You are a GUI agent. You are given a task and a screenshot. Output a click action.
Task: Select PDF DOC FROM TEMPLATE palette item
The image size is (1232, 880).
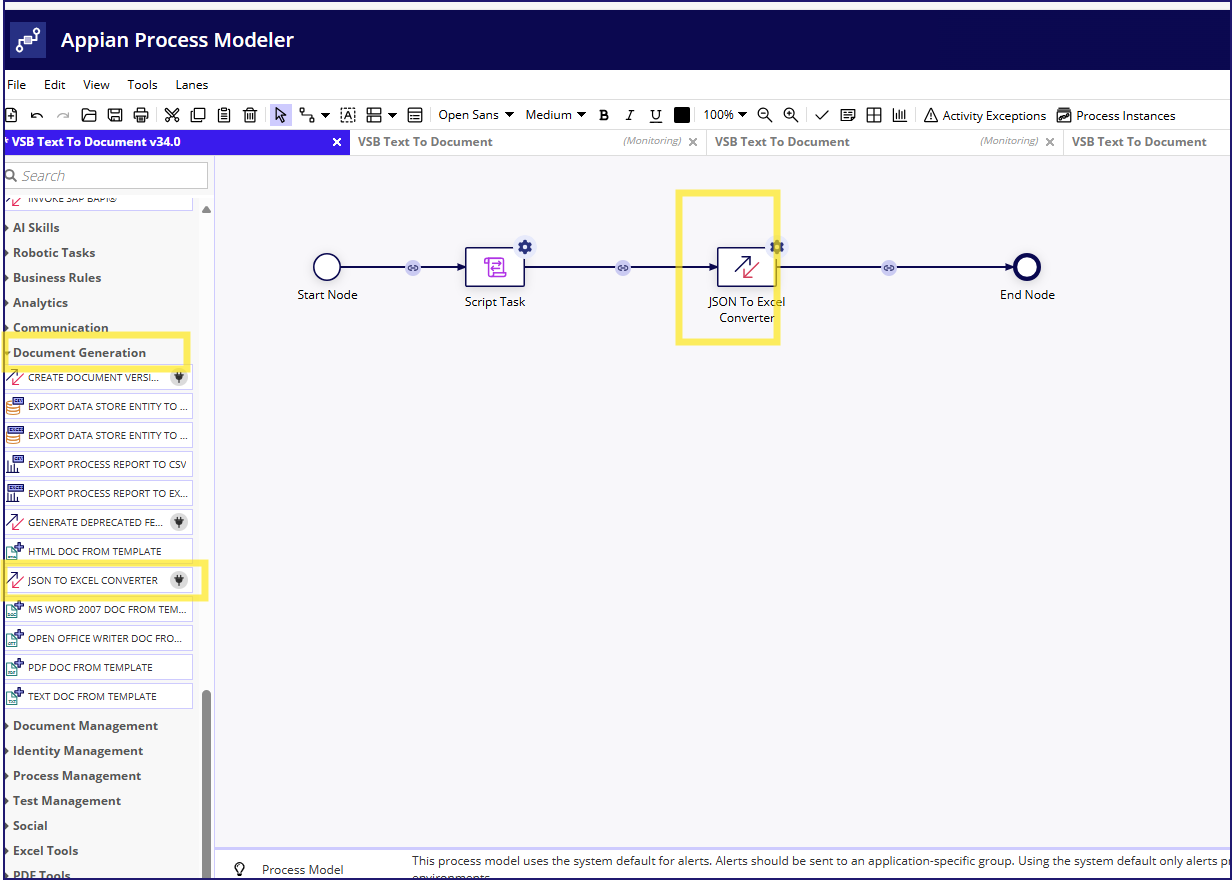click(98, 667)
